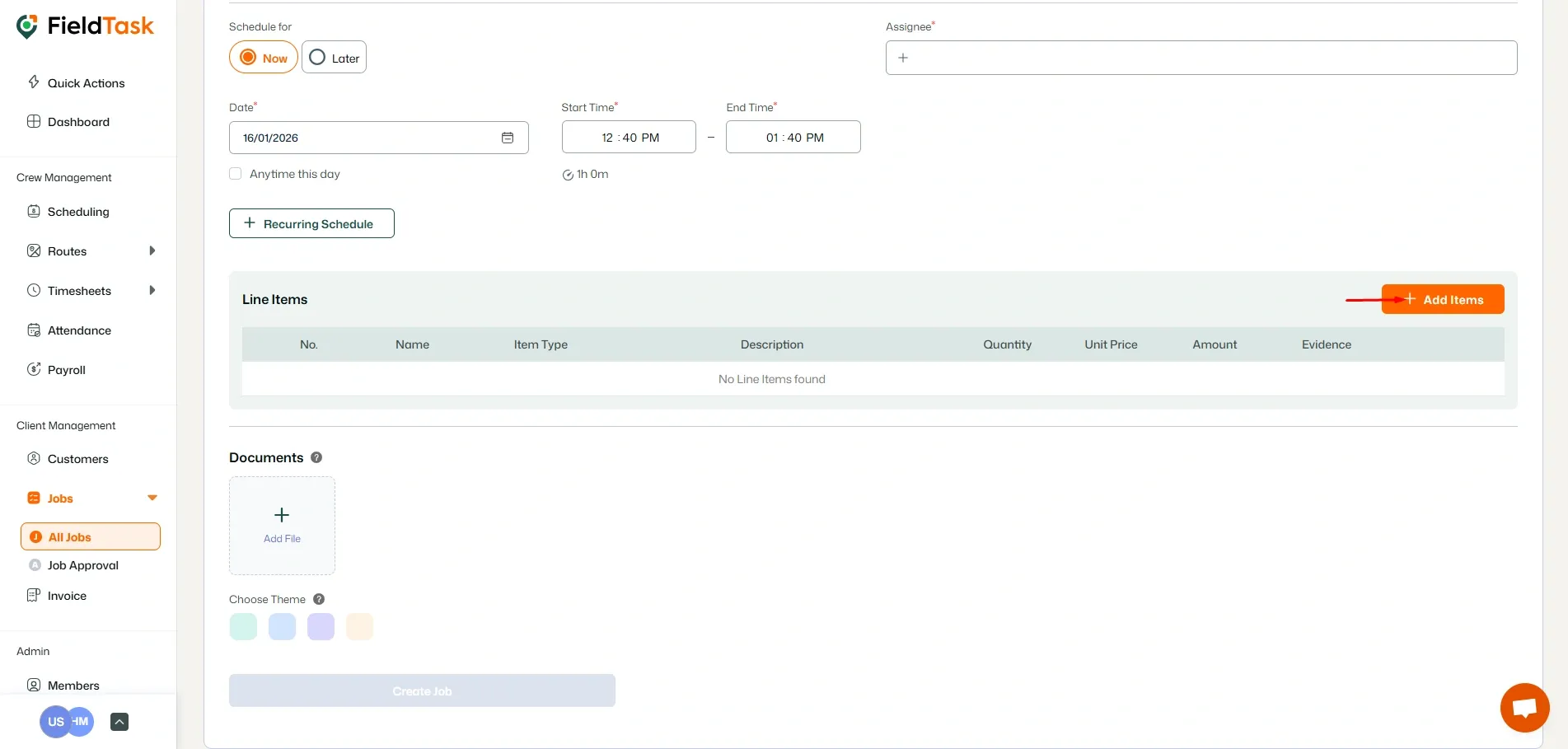This screenshot has height=749, width=1568.
Task: Click the Add Items button
Action: 1443,299
